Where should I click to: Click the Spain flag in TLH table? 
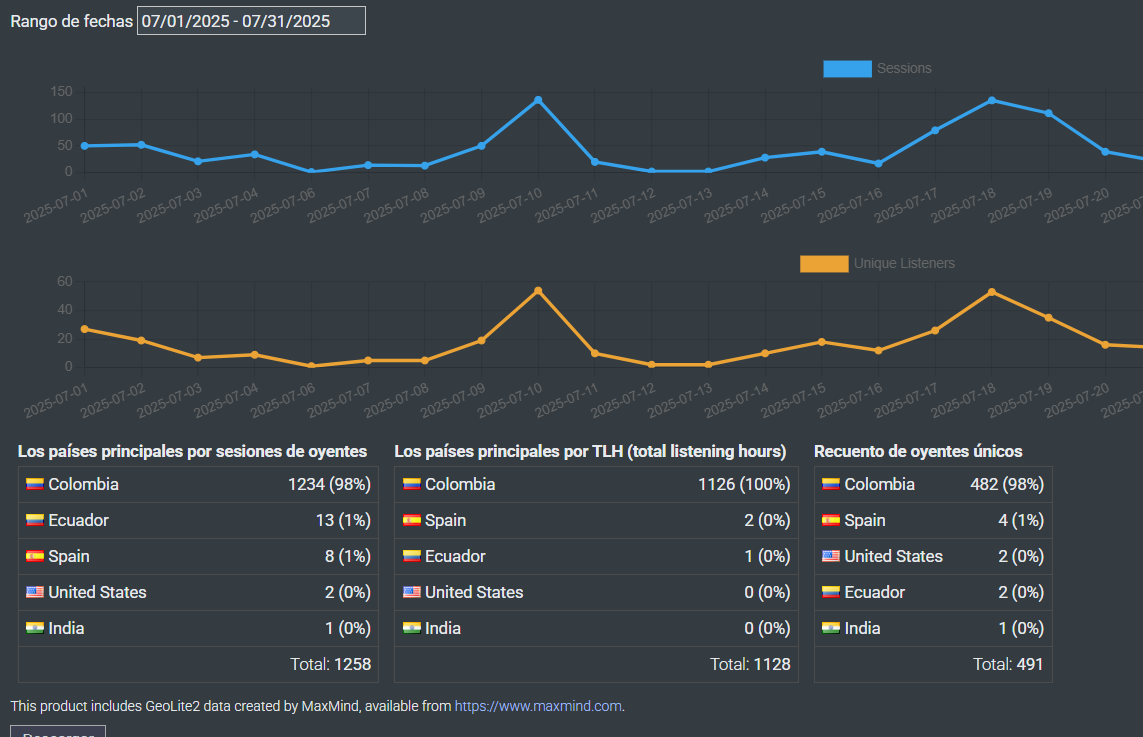[x=412, y=520]
